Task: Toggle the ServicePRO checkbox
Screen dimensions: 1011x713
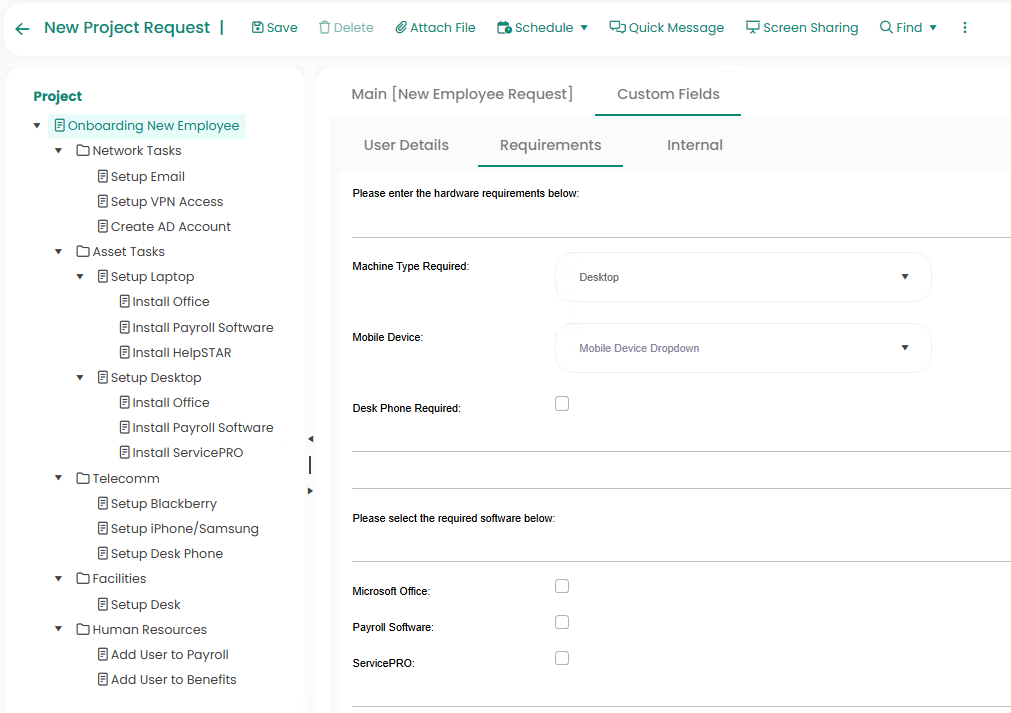Action: click(562, 658)
